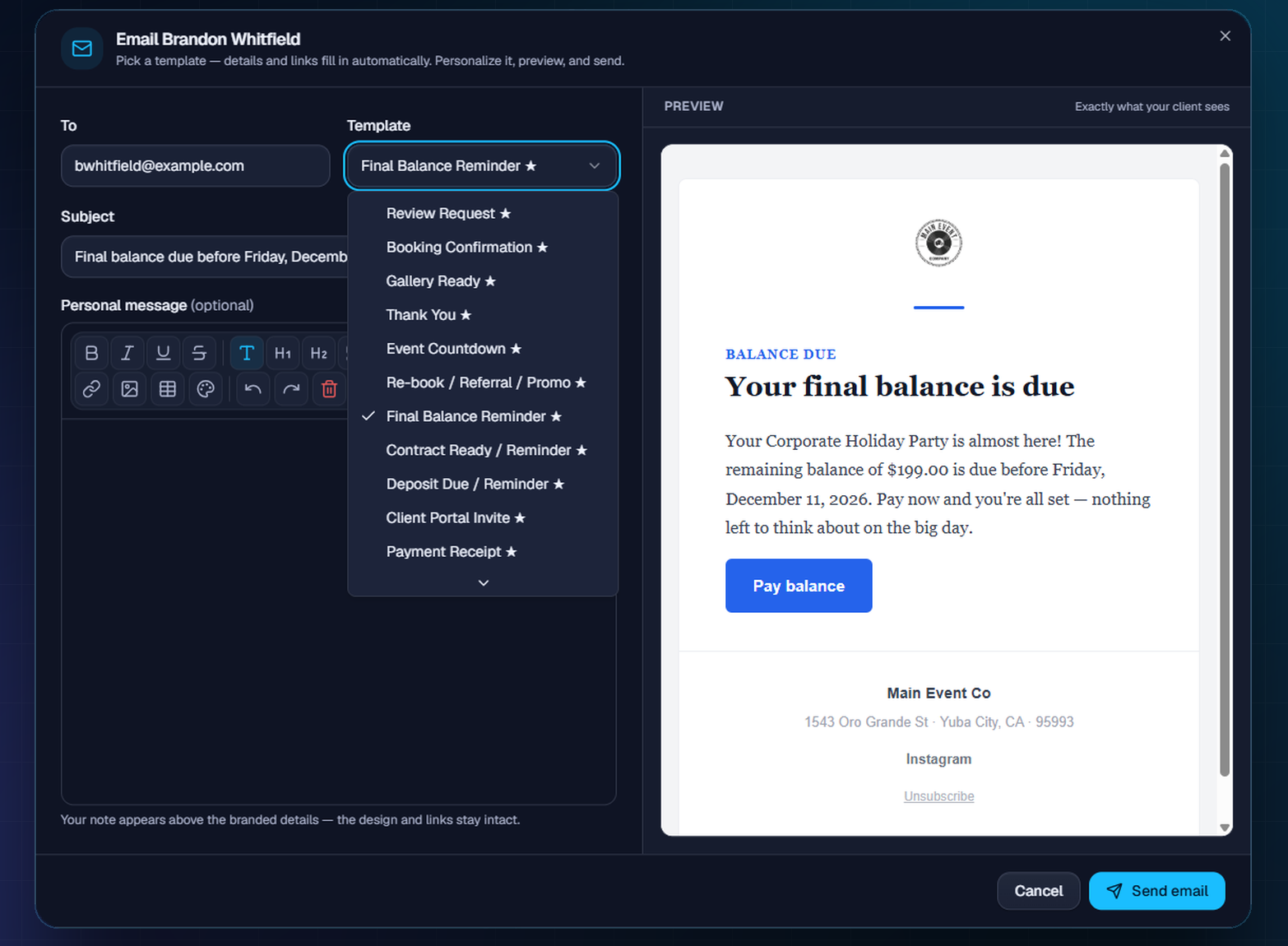Screen dimensions: 1288x946
Task: Click the 'Email Brandon Whitfield' dialog title
Action: tap(208, 39)
